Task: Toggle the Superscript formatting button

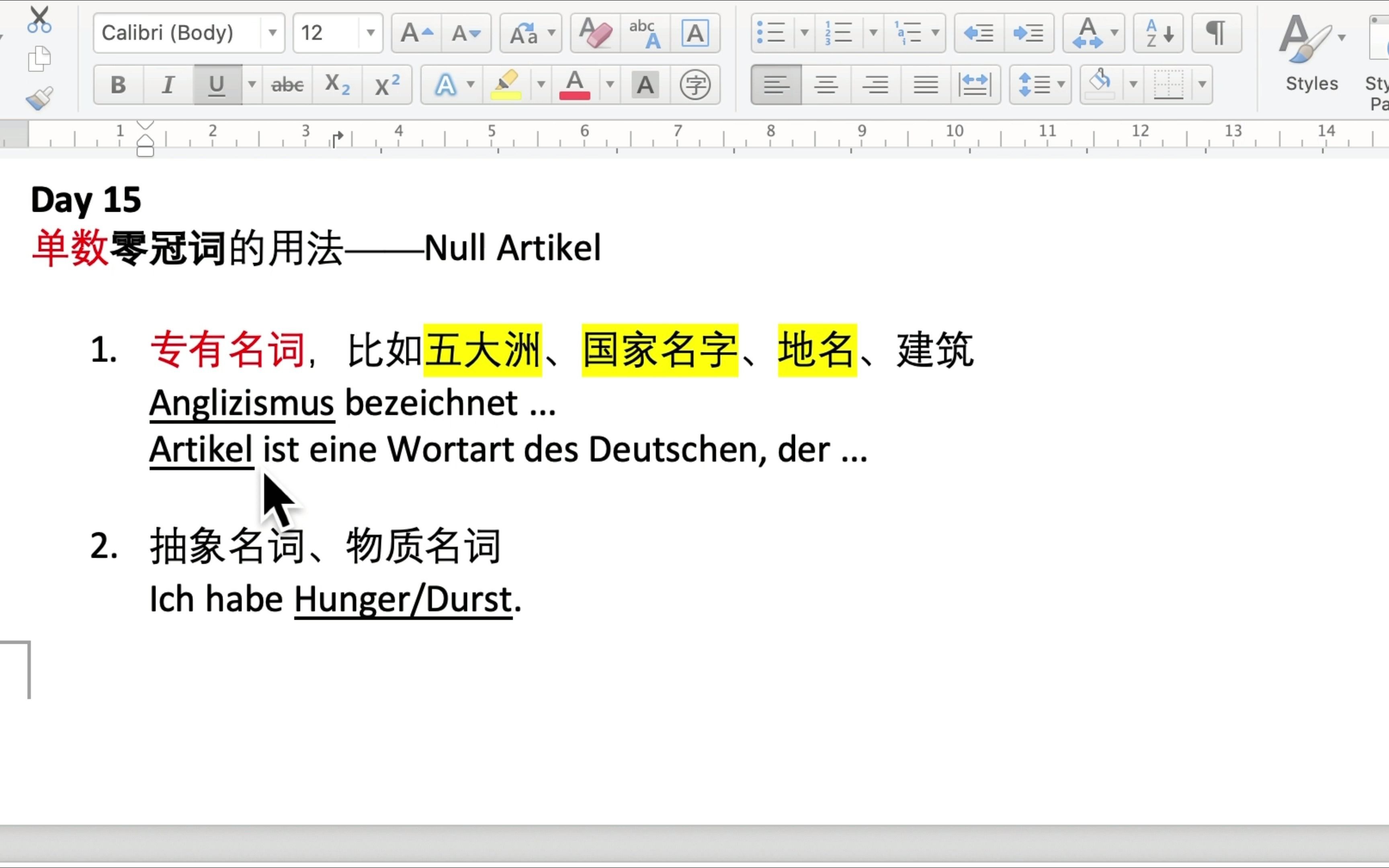Action: [x=385, y=84]
